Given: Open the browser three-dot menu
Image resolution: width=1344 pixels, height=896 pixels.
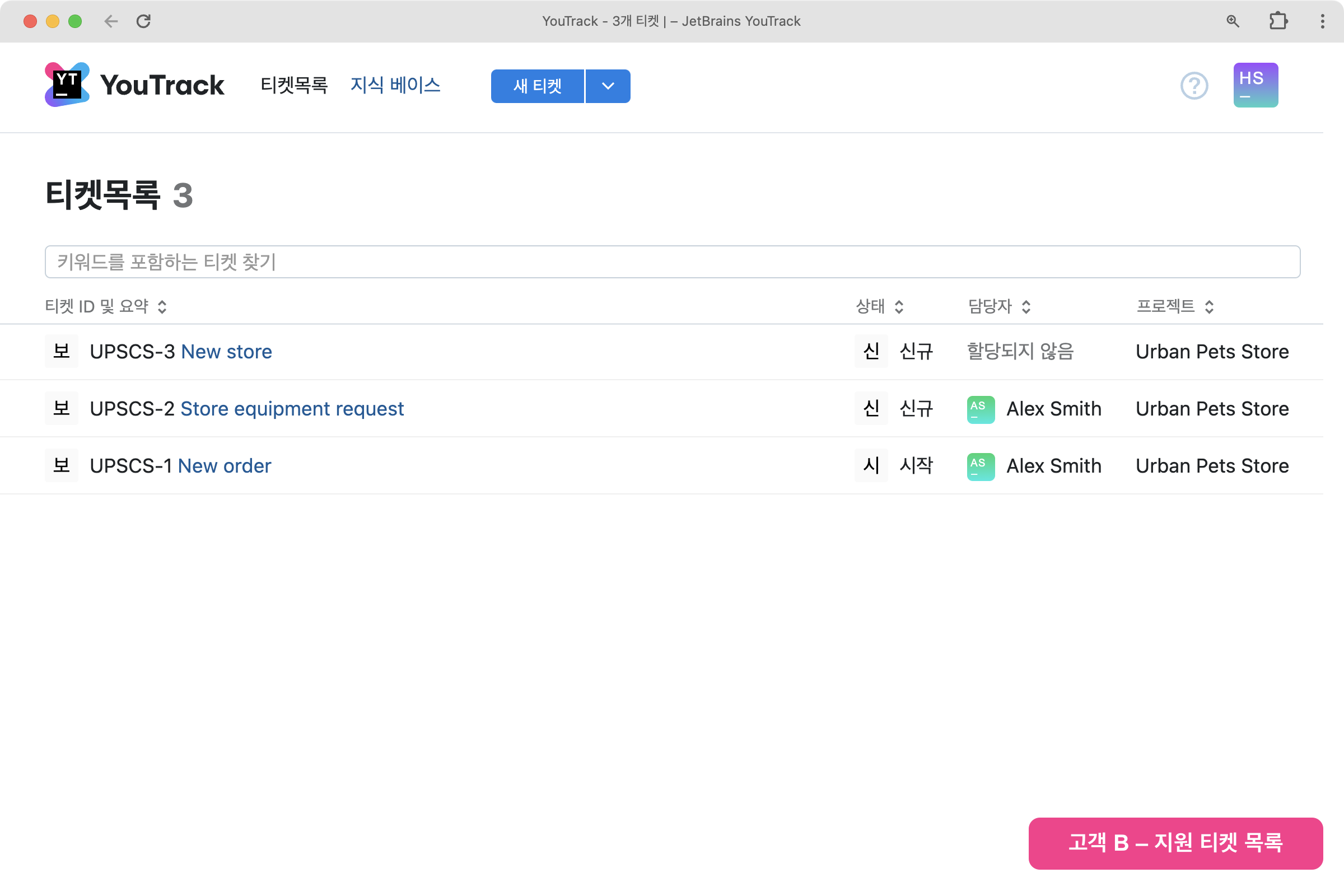Looking at the screenshot, I should click(x=1322, y=21).
